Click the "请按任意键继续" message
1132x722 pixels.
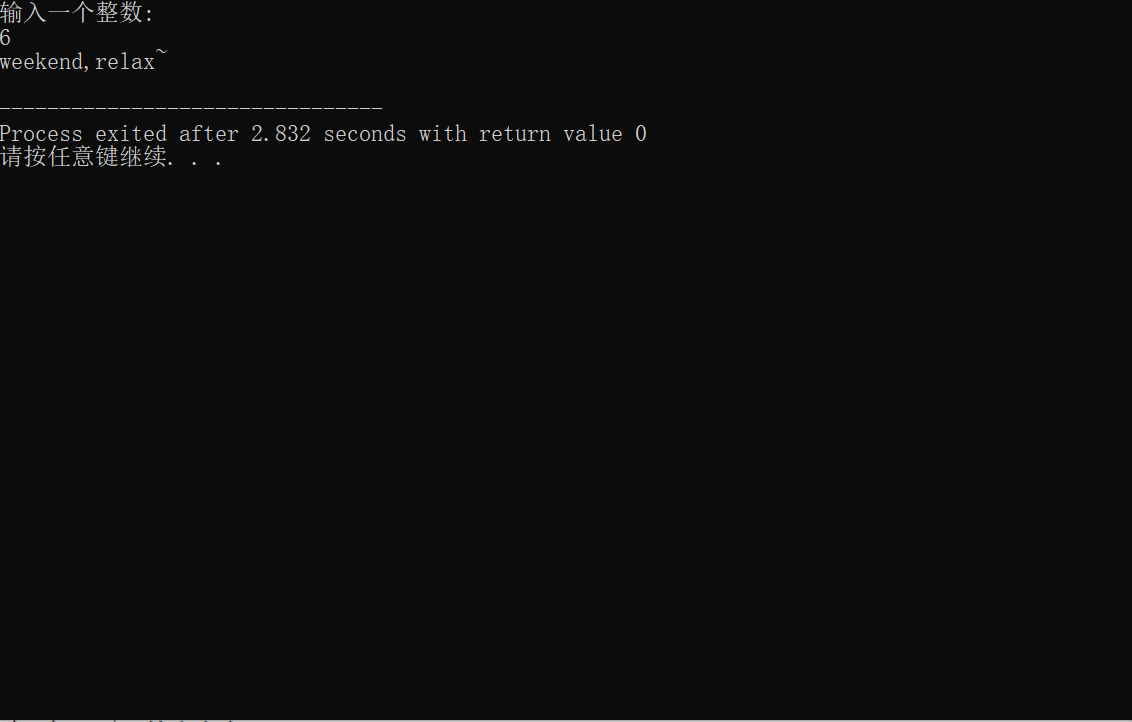(83, 158)
